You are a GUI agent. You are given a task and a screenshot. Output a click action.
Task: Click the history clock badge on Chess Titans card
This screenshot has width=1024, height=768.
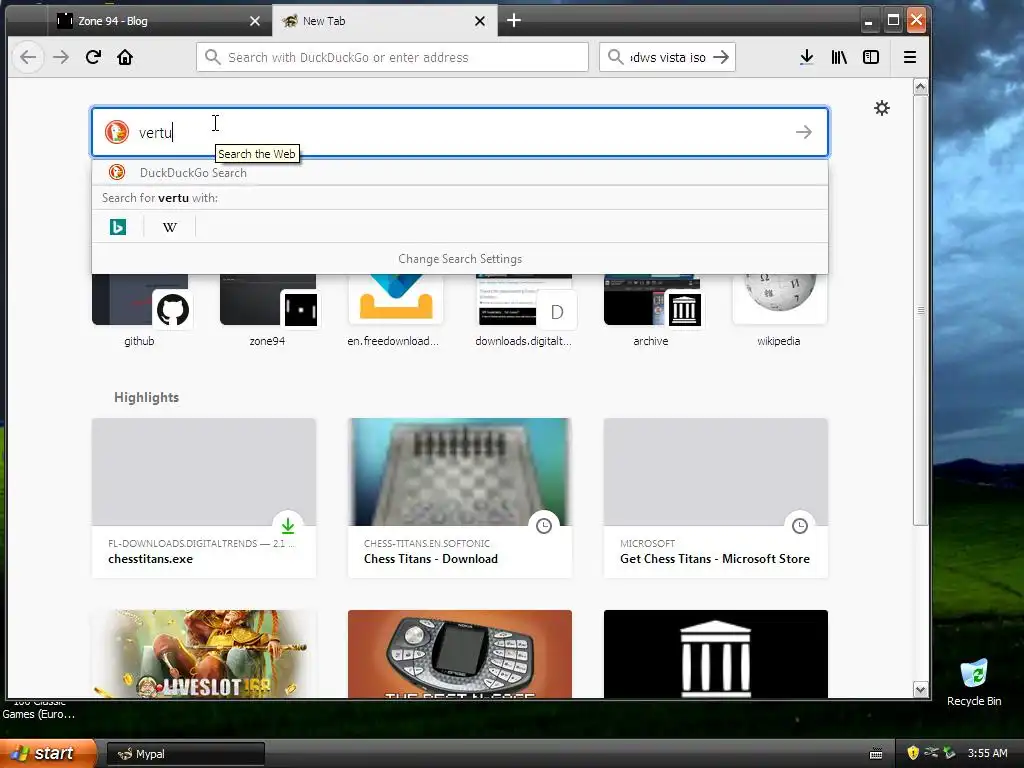(x=544, y=525)
